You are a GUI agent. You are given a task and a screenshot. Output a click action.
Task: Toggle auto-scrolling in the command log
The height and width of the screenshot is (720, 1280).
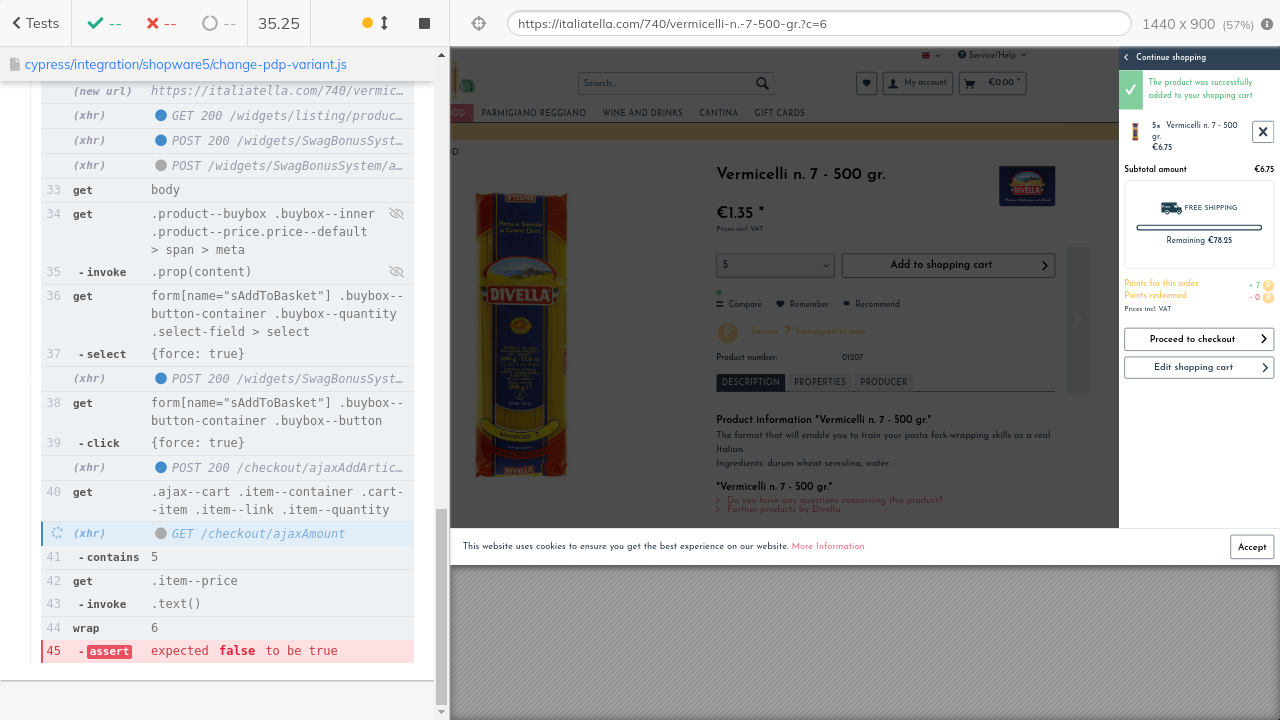click(376, 23)
